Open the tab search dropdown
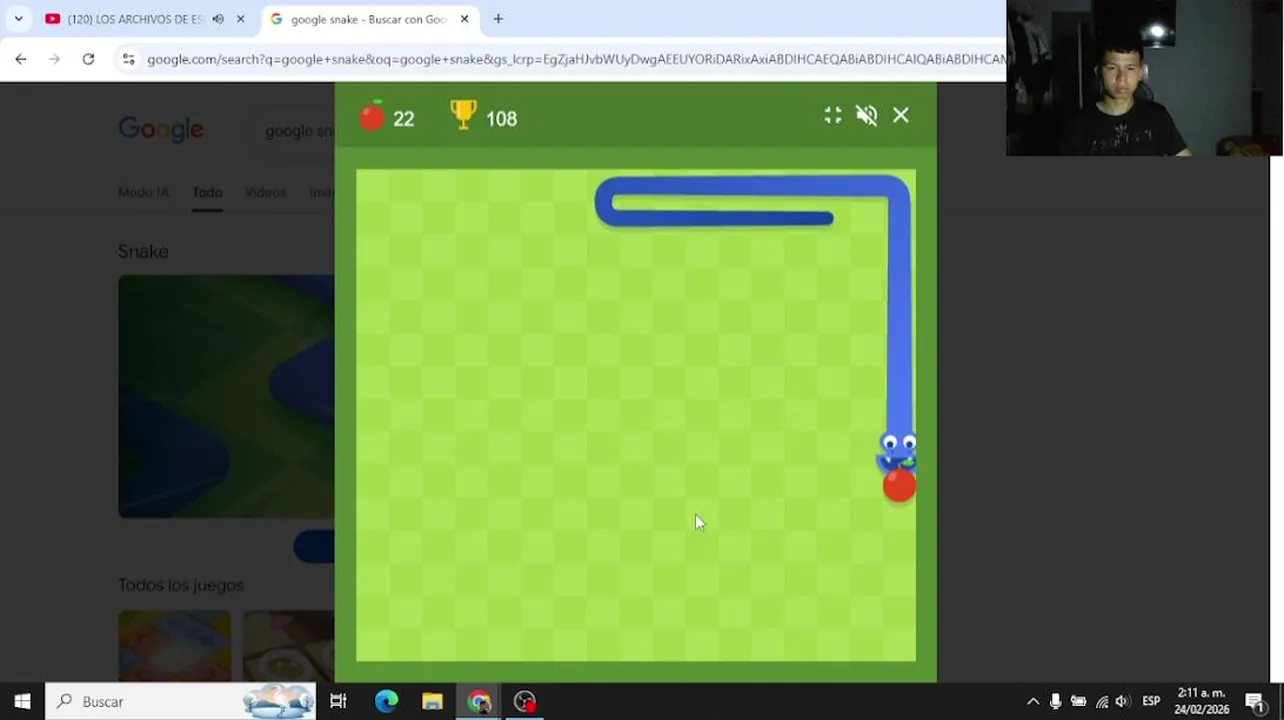 click(18, 19)
